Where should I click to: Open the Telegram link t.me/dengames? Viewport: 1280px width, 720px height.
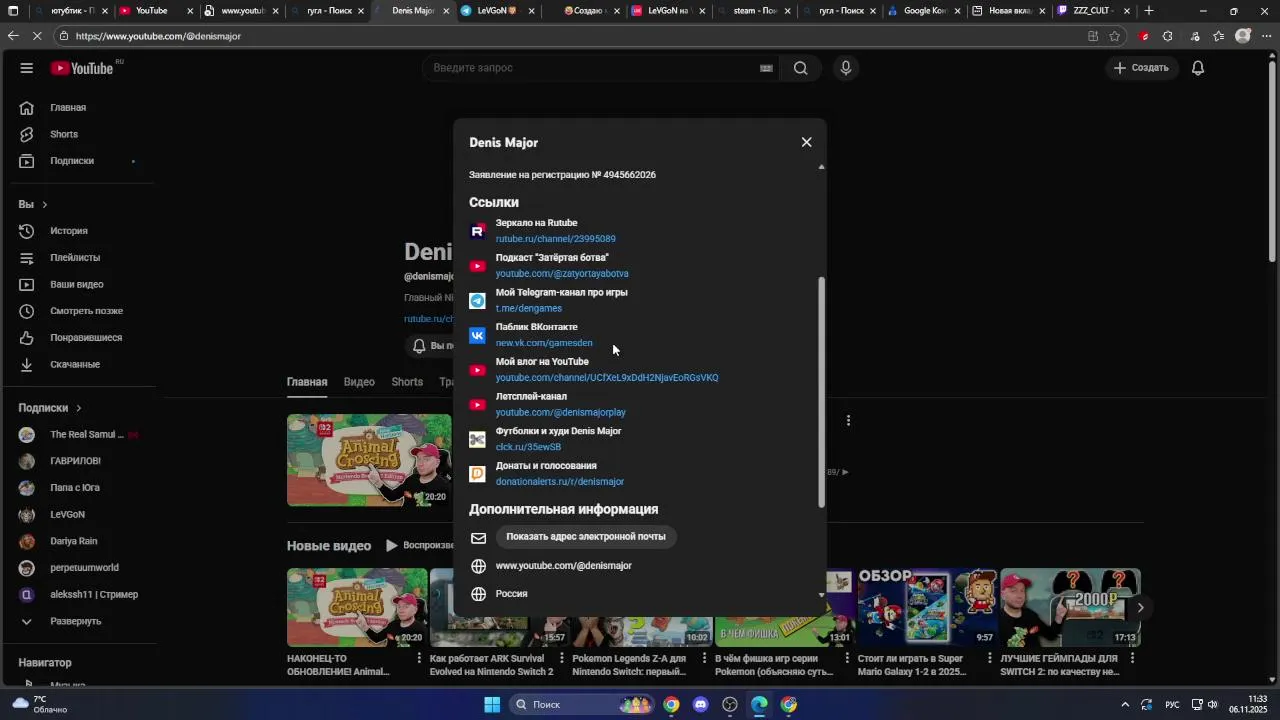(528, 309)
